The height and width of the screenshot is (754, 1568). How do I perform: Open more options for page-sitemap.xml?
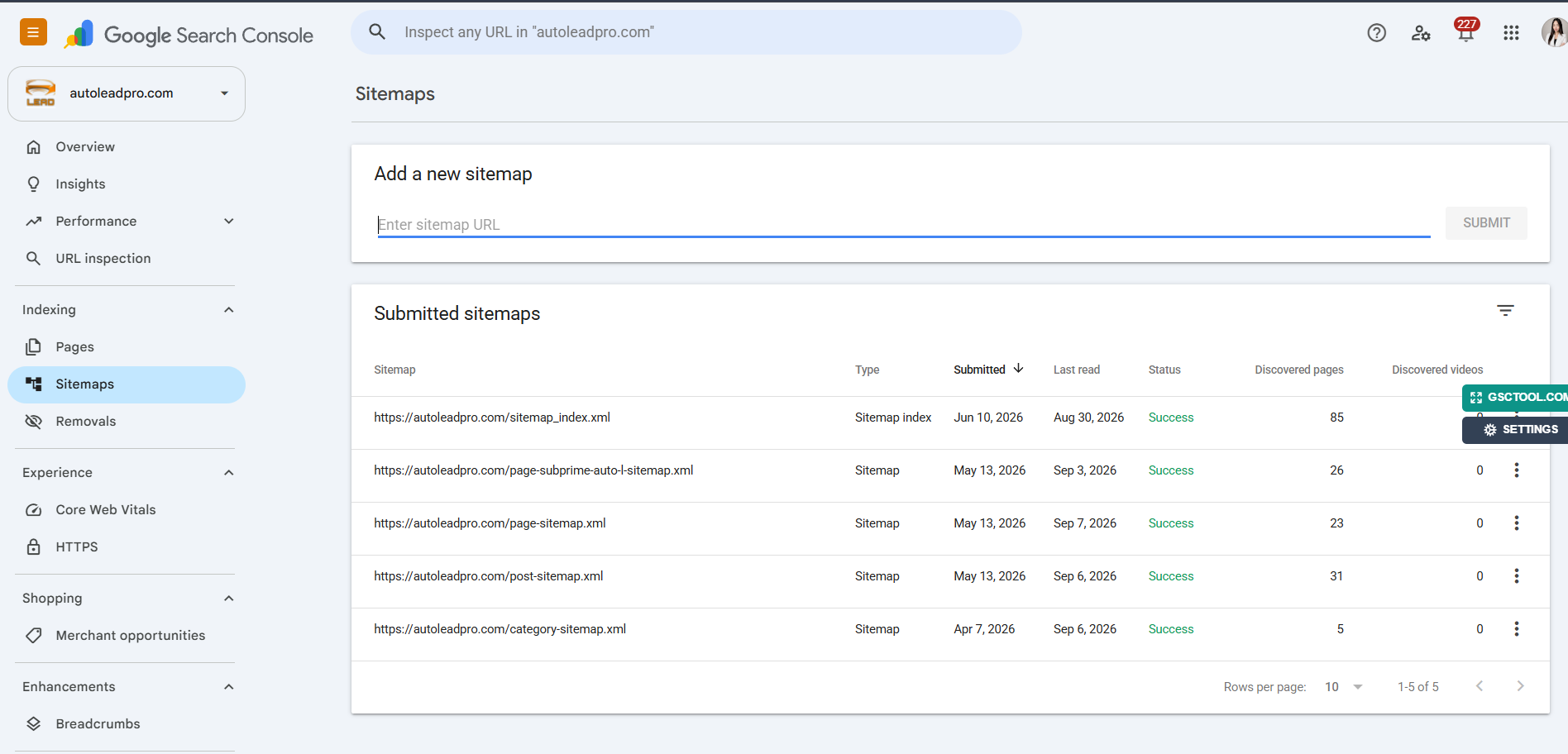[1516, 523]
